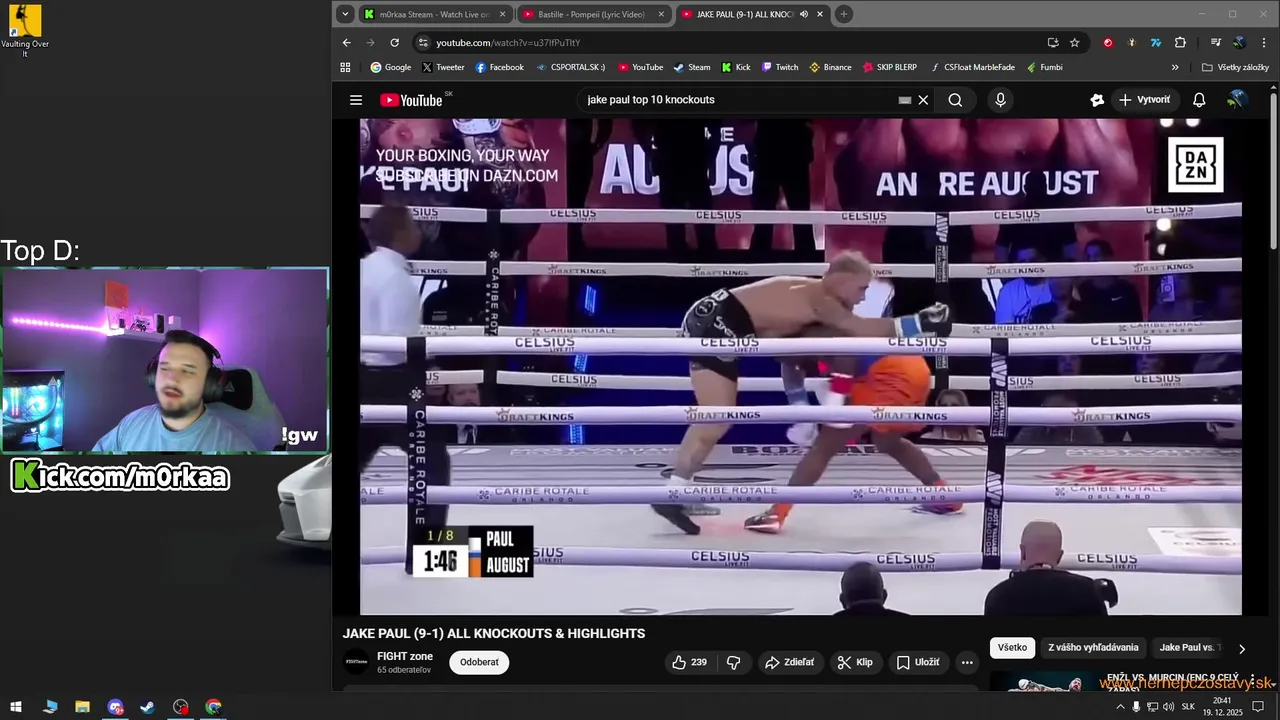Close the m0rkaa Stream tab
The width and height of the screenshot is (1280, 720).
coord(502,14)
